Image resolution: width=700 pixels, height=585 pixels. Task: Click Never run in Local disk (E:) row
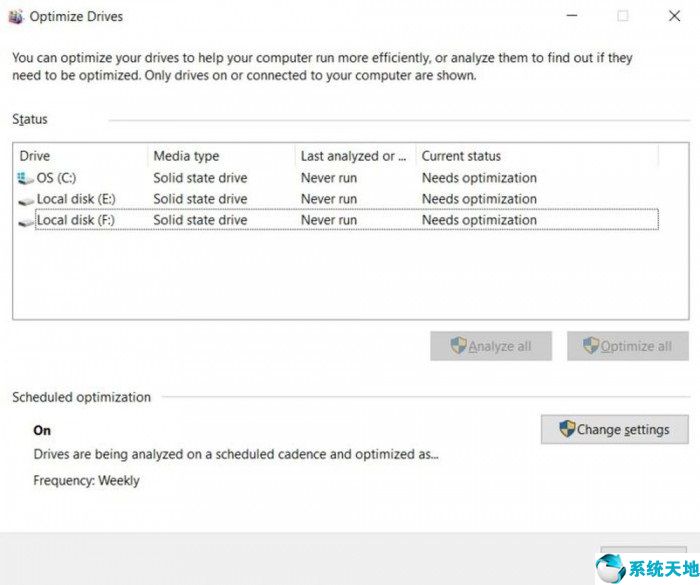click(329, 199)
